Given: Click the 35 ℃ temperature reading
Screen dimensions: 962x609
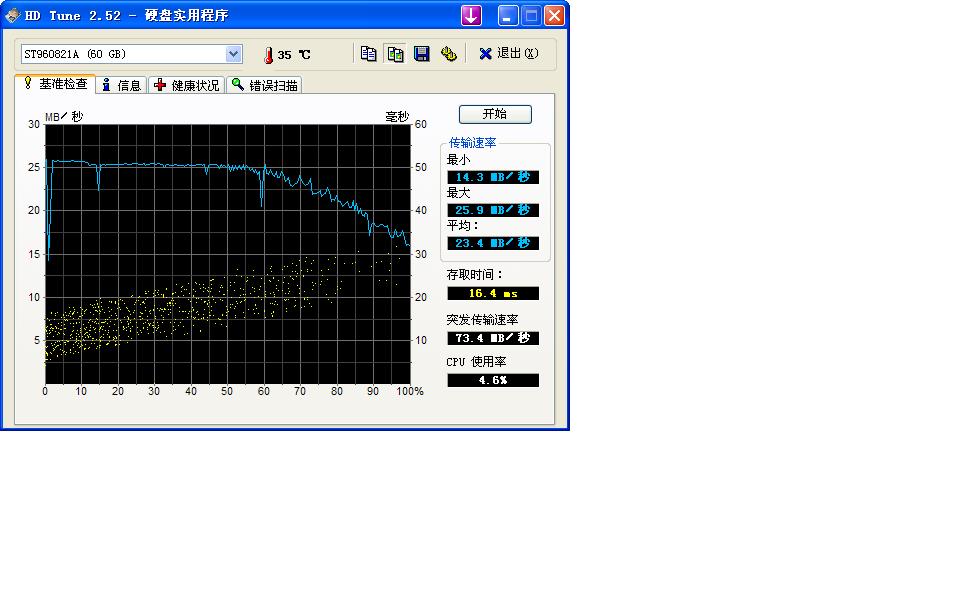Looking at the screenshot, I should point(294,55).
